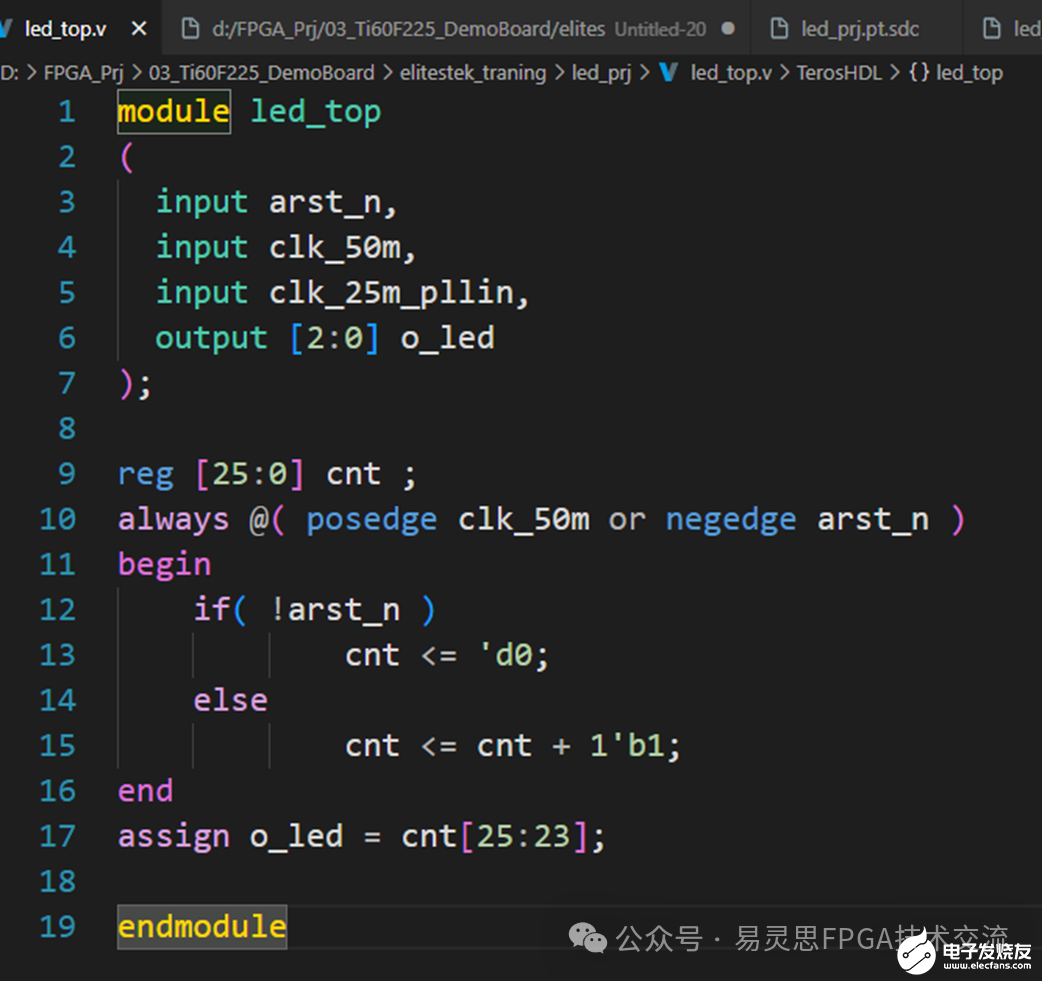The height and width of the screenshot is (981, 1042).
Task: Expand the elitestek_traning breadcrumb folder
Action: (x=473, y=73)
